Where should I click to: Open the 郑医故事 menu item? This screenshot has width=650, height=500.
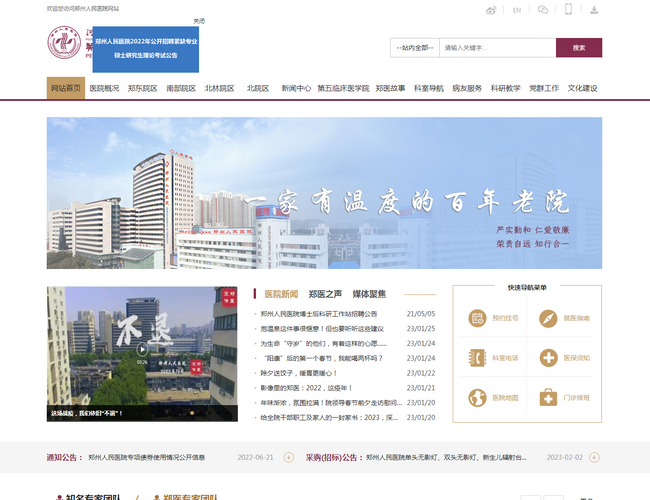pos(390,88)
